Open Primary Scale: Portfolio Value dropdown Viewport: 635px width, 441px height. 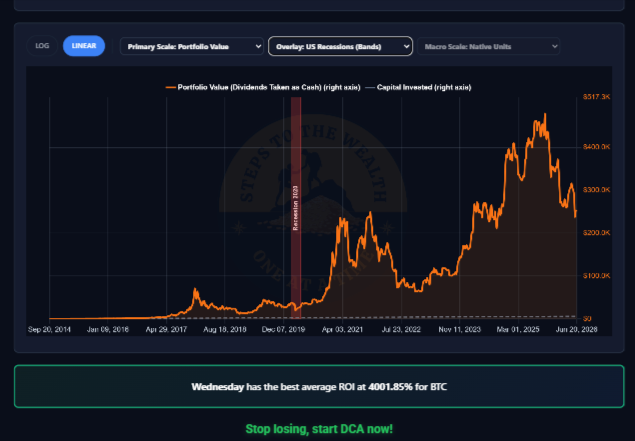point(192,47)
